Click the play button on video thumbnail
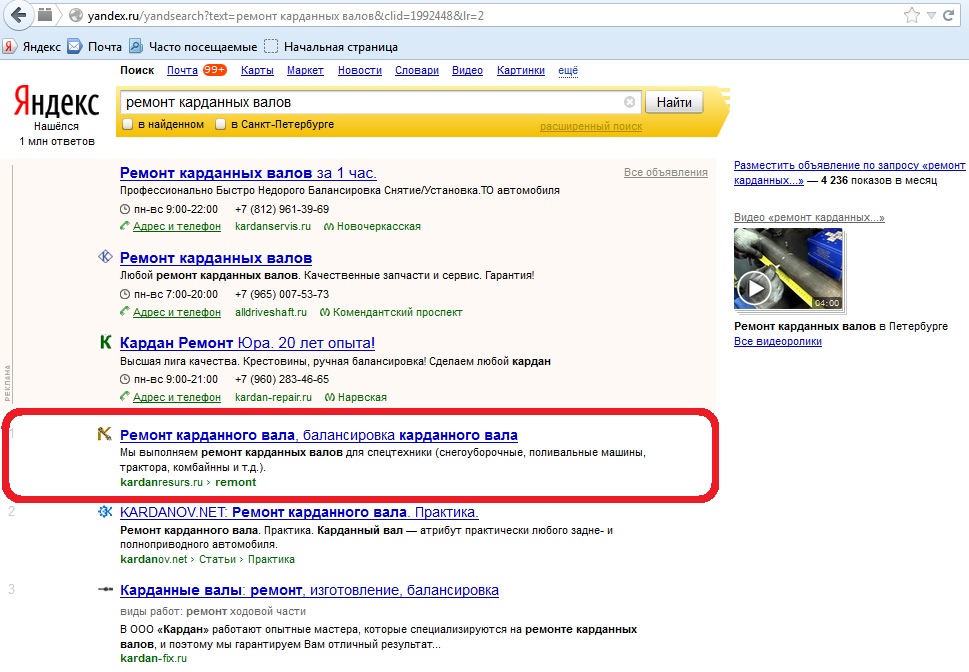This screenshot has width=969, height=672. pyautogui.click(x=755, y=289)
